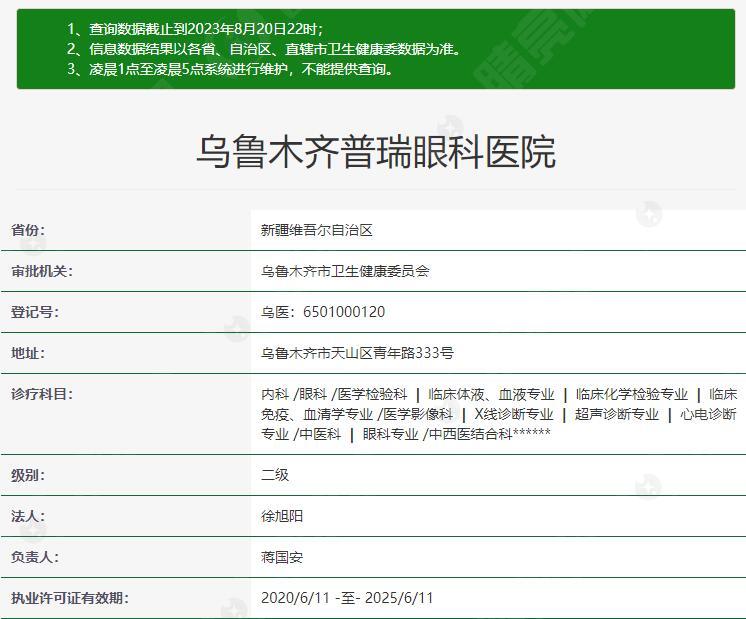Click the text 临床化学检验专业

point(632,394)
